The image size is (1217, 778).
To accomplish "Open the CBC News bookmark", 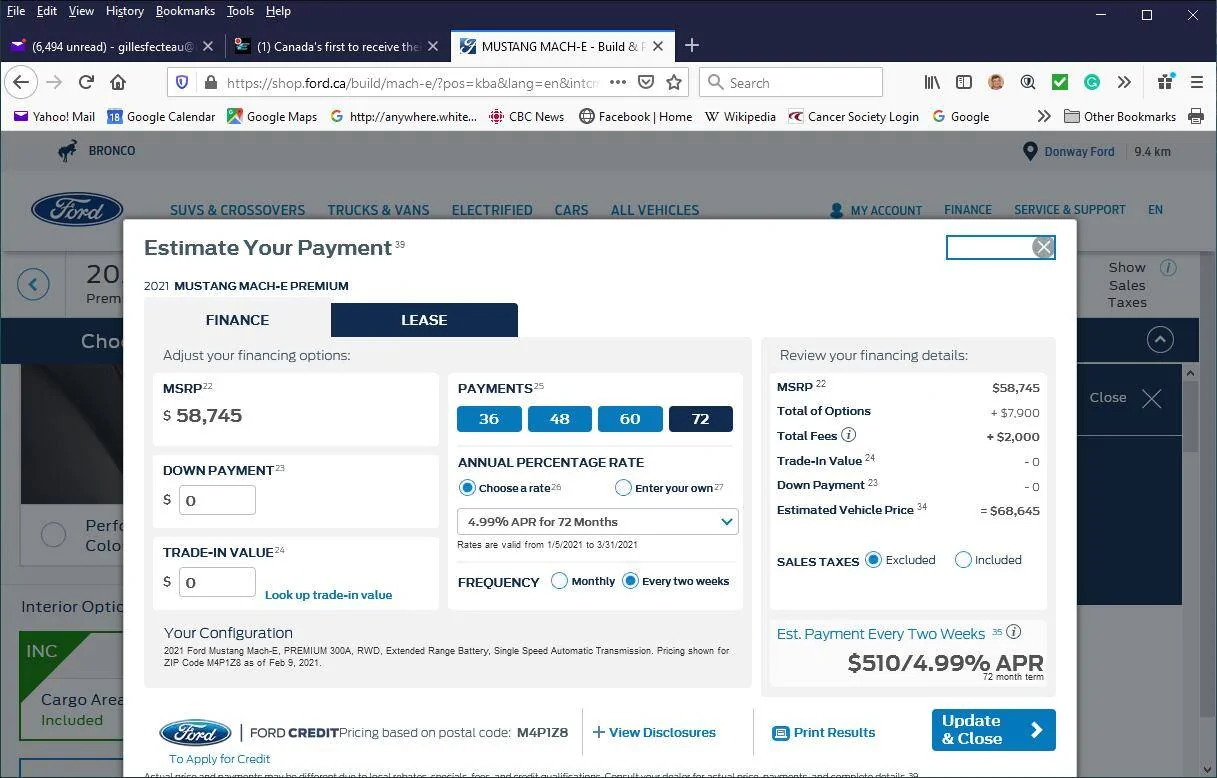I will pyautogui.click(x=526, y=116).
